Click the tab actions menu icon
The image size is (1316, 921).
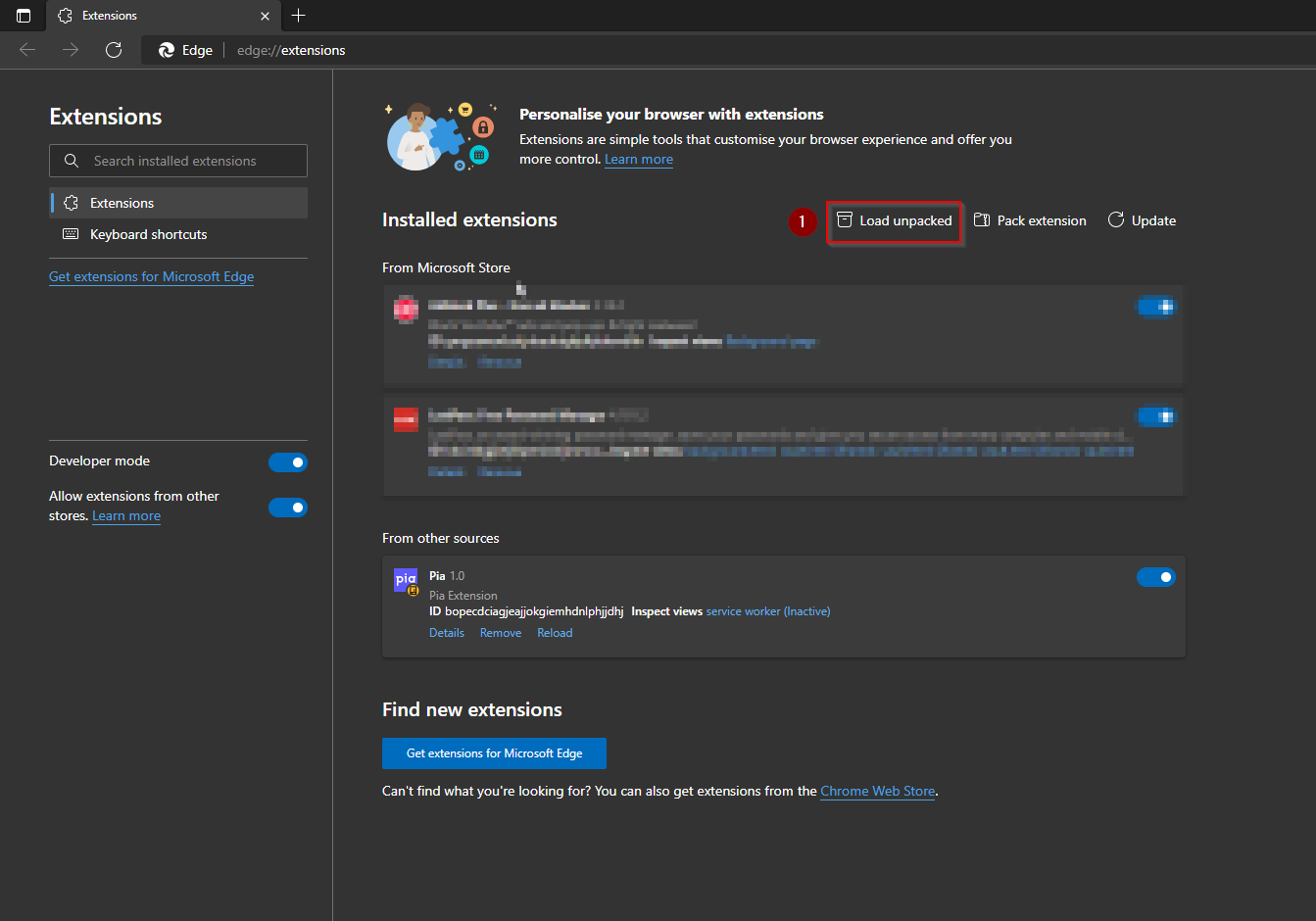tap(24, 16)
